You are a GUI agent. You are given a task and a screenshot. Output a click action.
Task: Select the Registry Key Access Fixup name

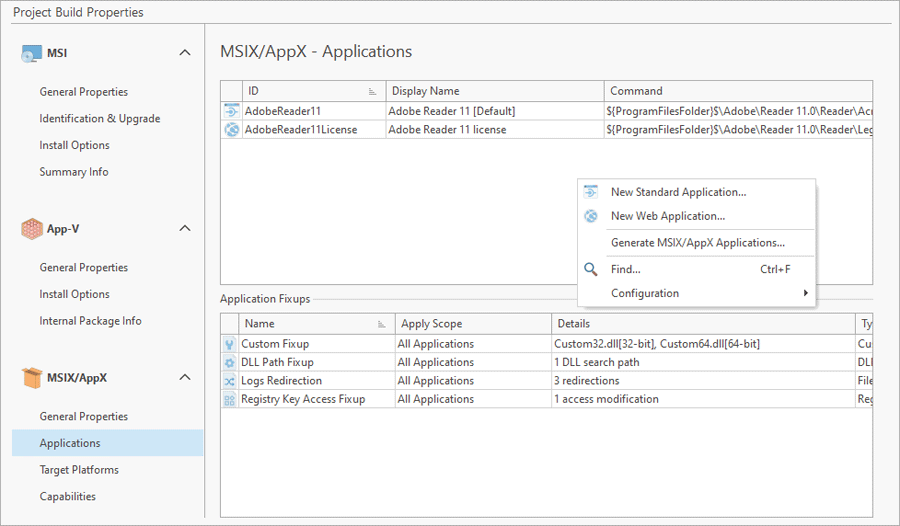(317, 399)
